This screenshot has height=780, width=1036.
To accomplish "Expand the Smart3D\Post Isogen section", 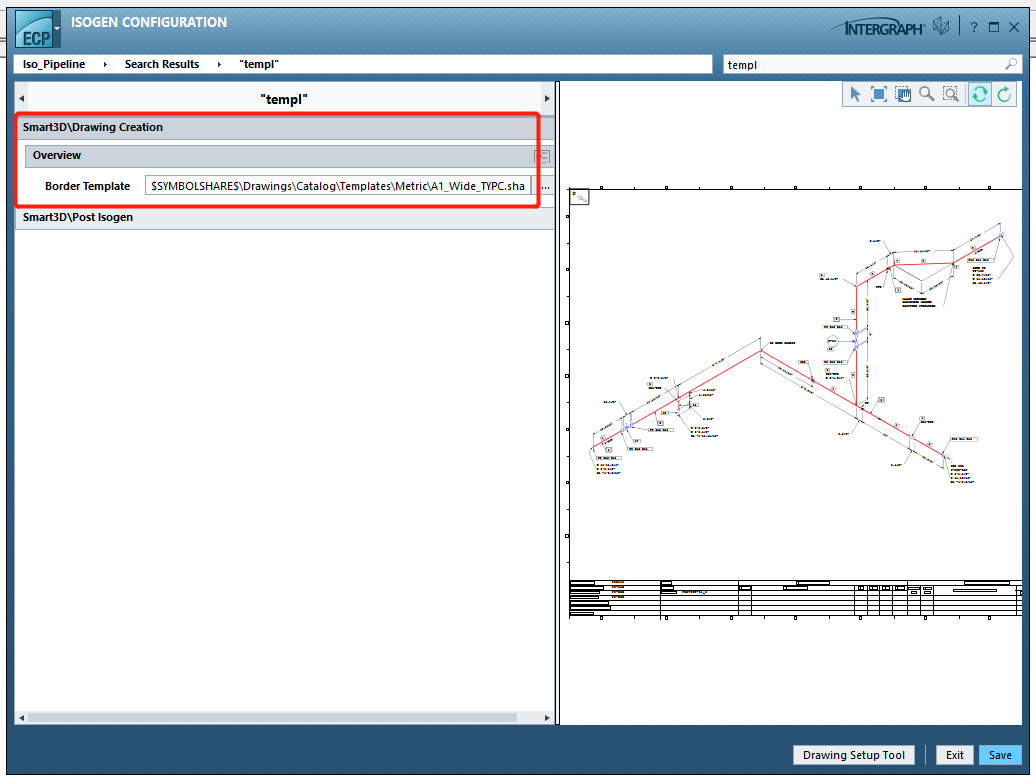I will [284, 218].
